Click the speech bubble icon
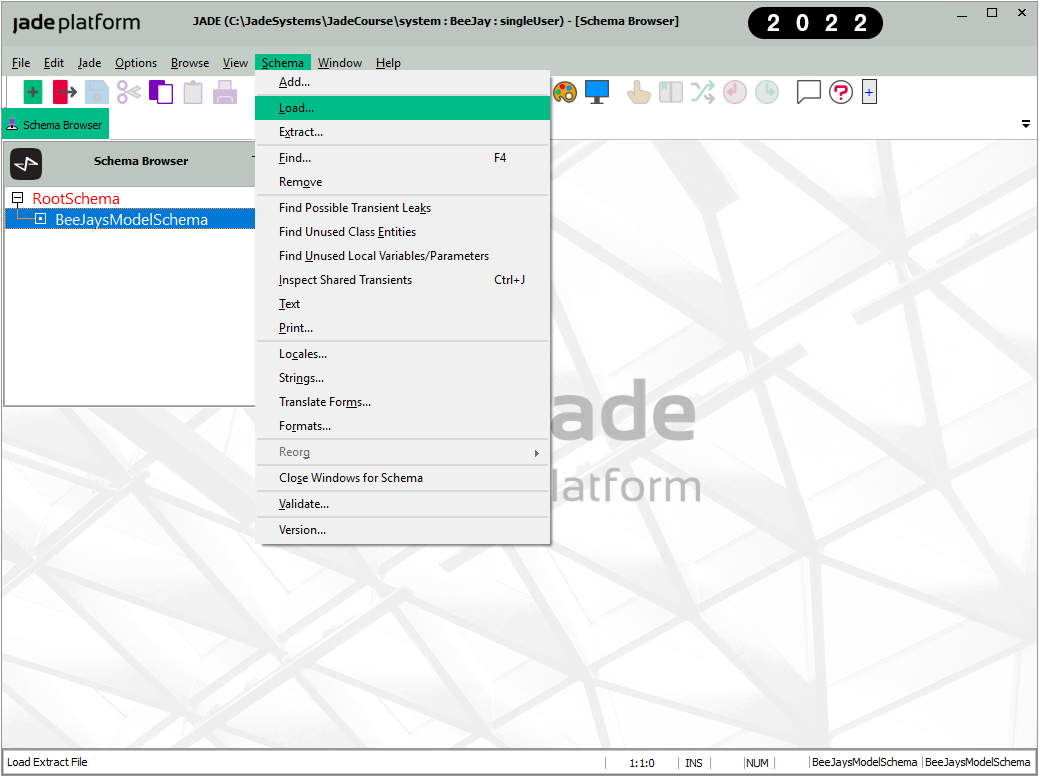This screenshot has height=777, width=1039. 808,92
